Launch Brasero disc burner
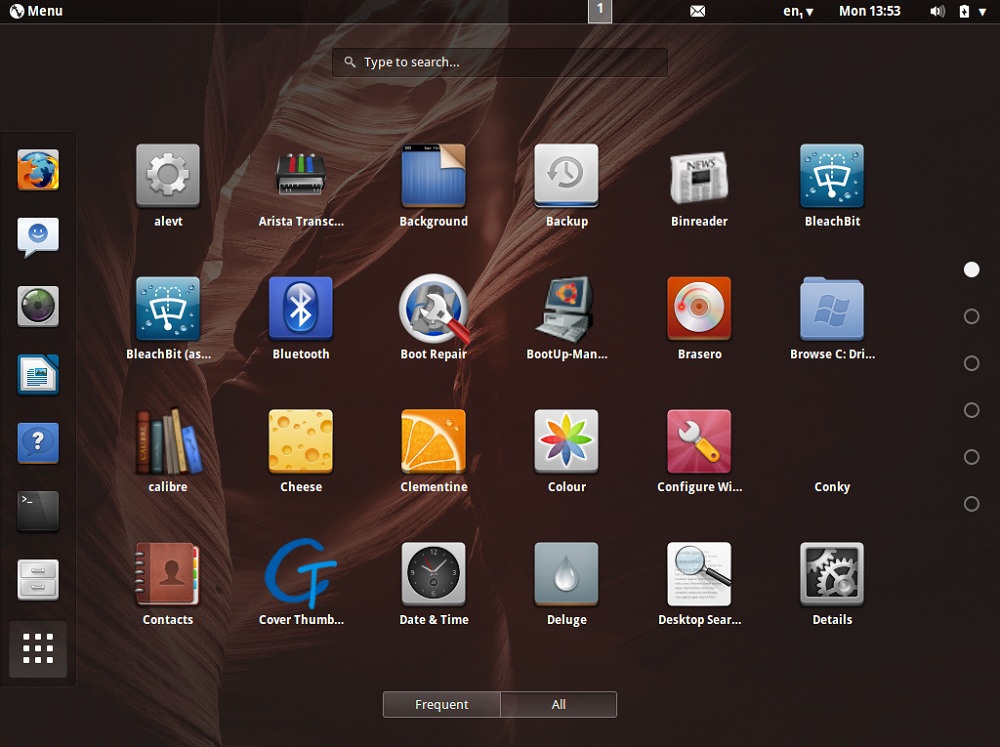Viewport: 1000px width, 747px height. 699,308
